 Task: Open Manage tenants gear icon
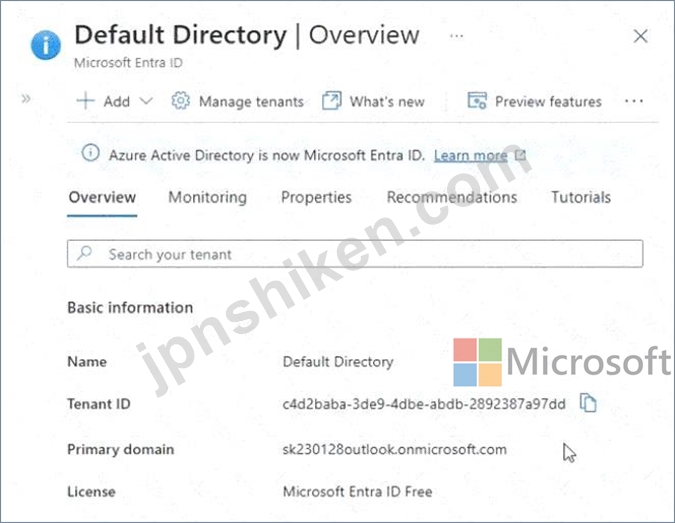coord(181,101)
